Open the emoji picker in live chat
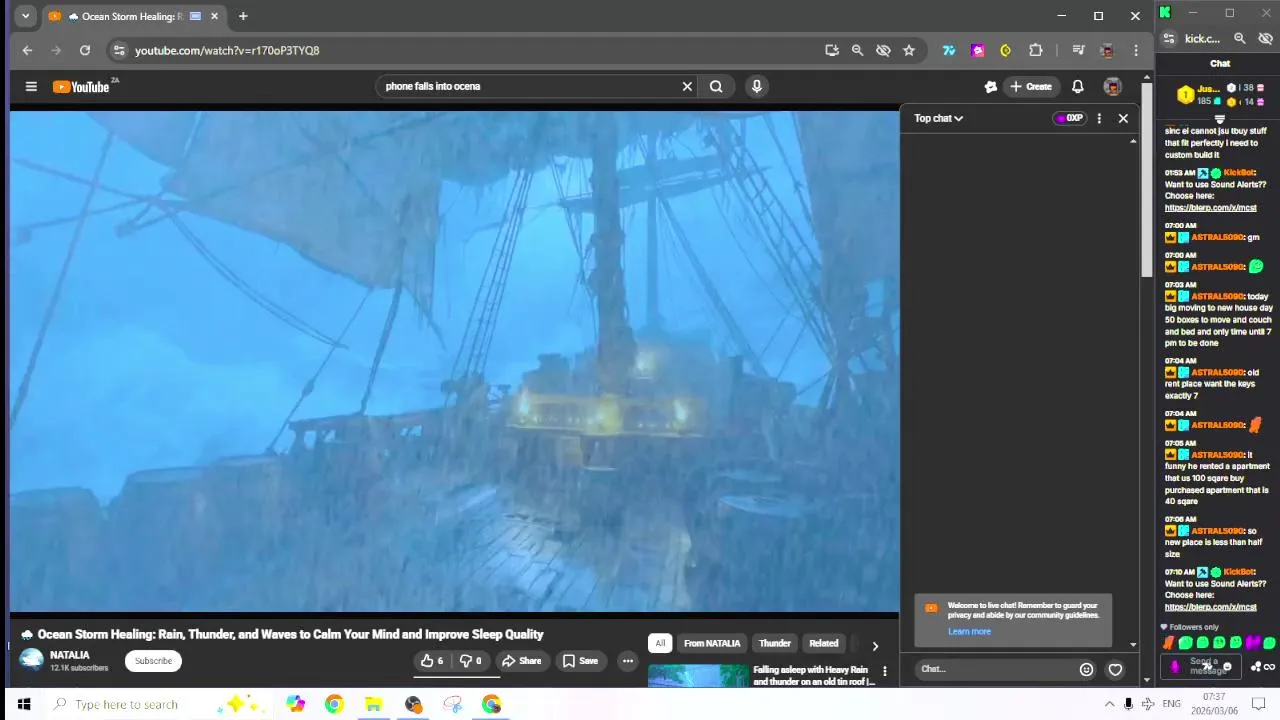Image resolution: width=1280 pixels, height=720 pixels. (1086, 670)
